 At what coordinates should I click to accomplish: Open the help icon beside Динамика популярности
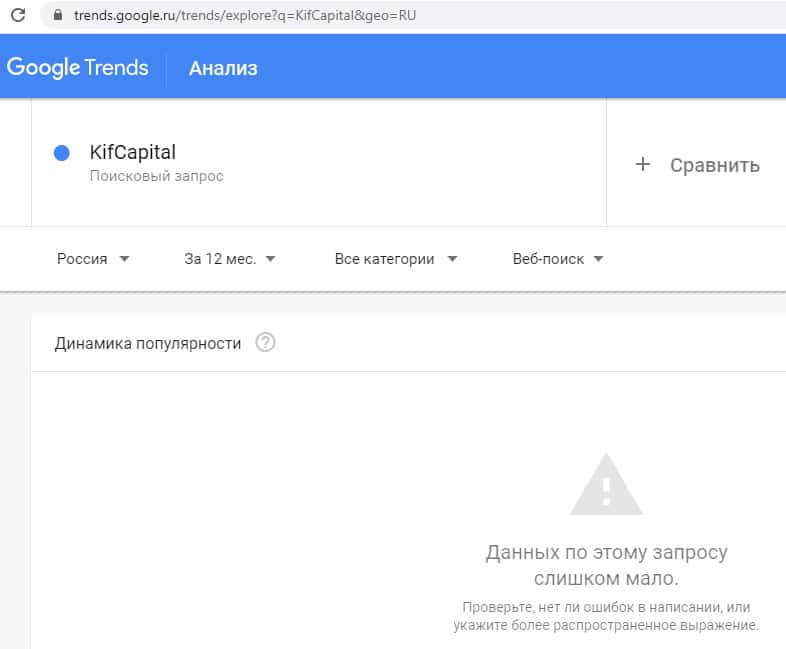[265, 343]
